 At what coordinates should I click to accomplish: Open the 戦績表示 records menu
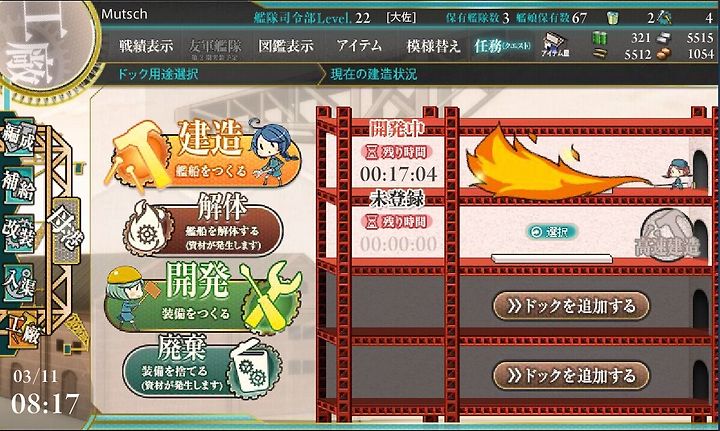146,45
